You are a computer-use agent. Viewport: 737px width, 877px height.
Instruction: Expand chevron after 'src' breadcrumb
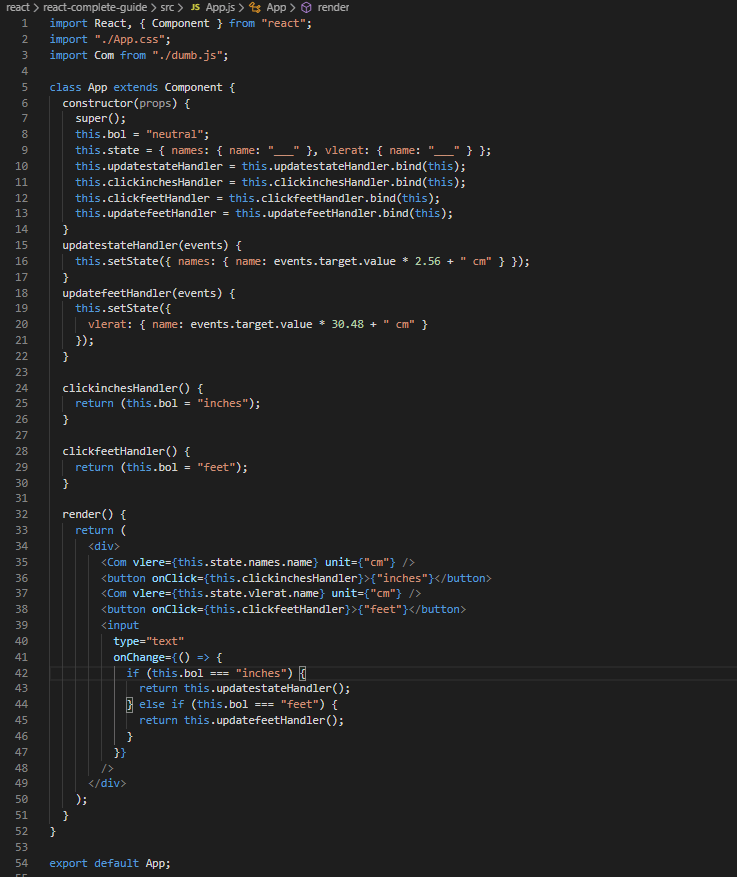[x=180, y=7]
